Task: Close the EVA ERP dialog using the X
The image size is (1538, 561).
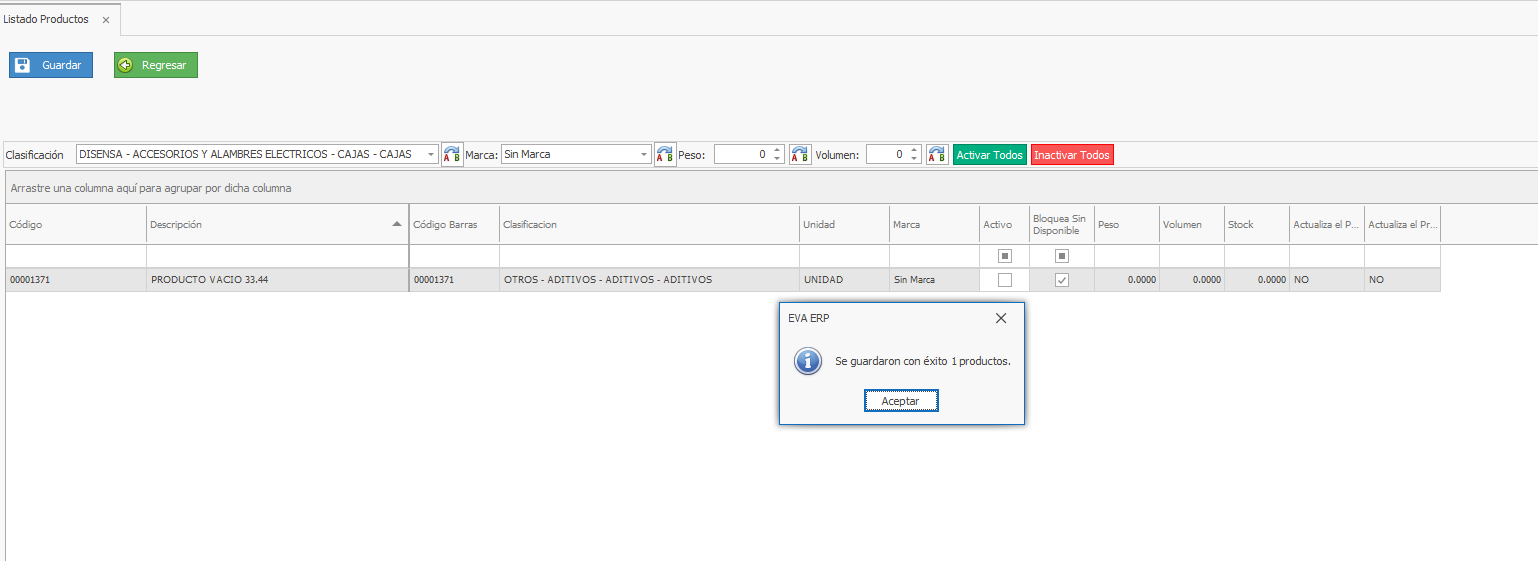Action: 1001,318
